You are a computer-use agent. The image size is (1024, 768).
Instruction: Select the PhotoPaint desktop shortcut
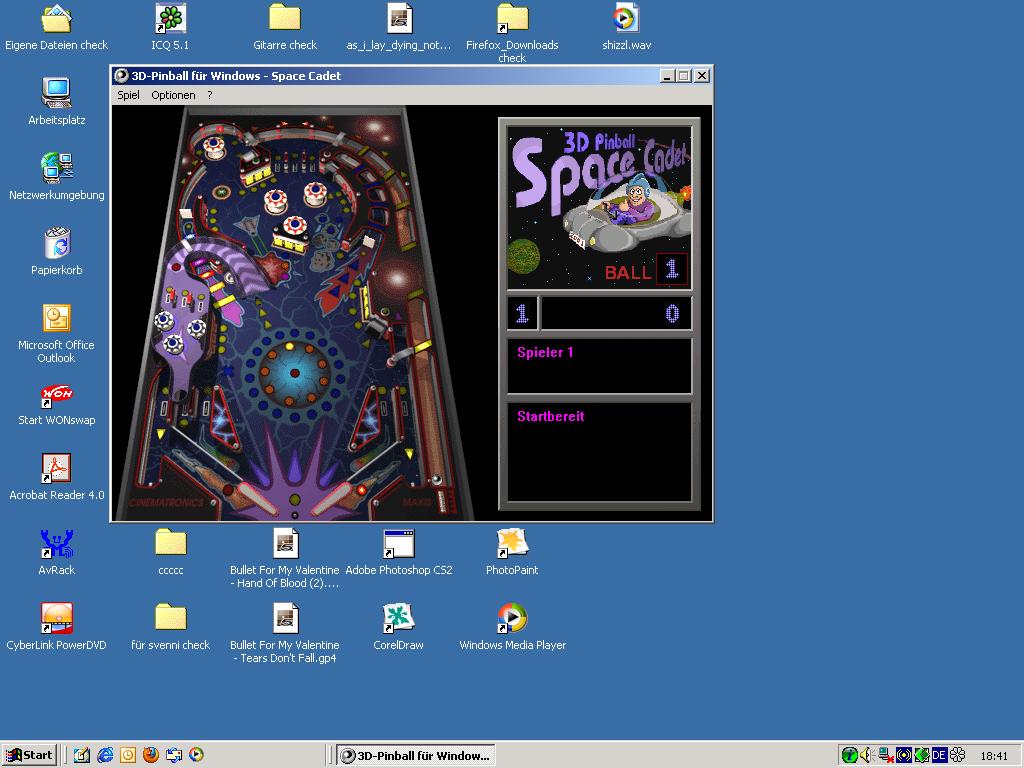coord(512,552)
